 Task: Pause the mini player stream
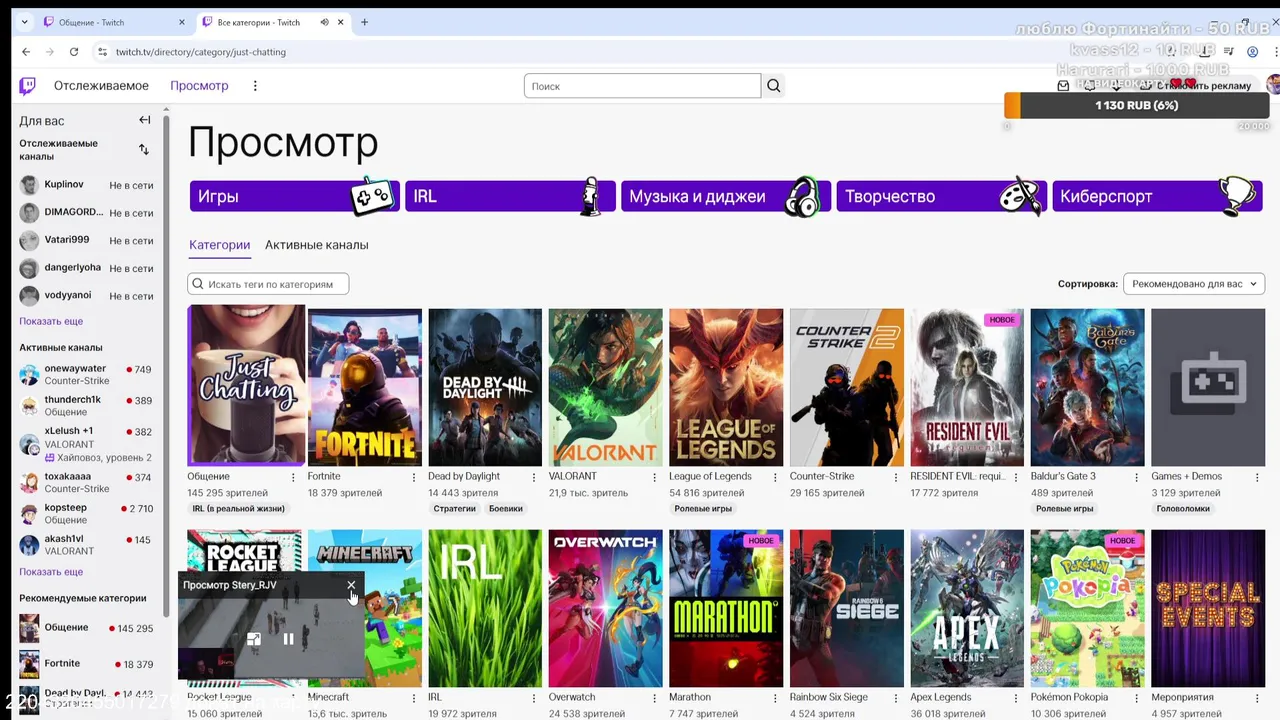click(x=288, y=639)
